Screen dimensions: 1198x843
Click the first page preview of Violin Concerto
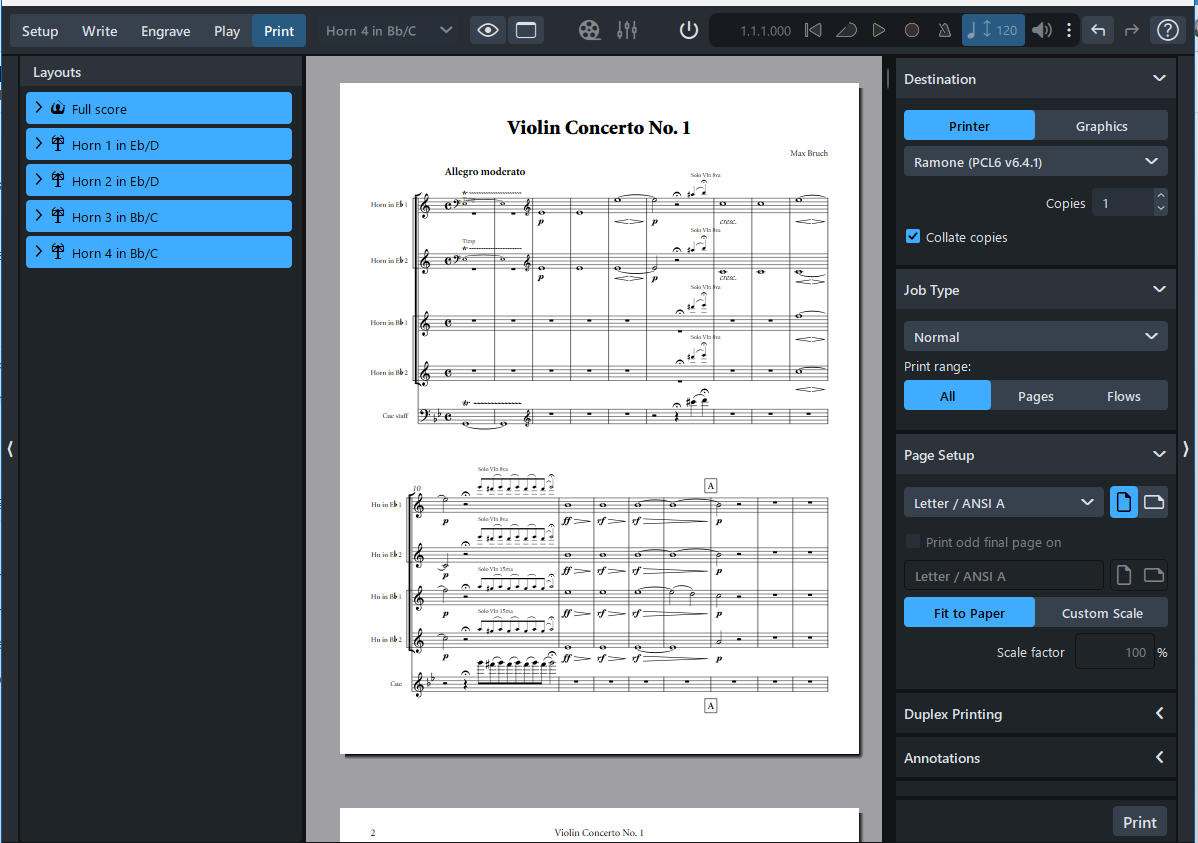pyautogui.click(x=599, y=418)
